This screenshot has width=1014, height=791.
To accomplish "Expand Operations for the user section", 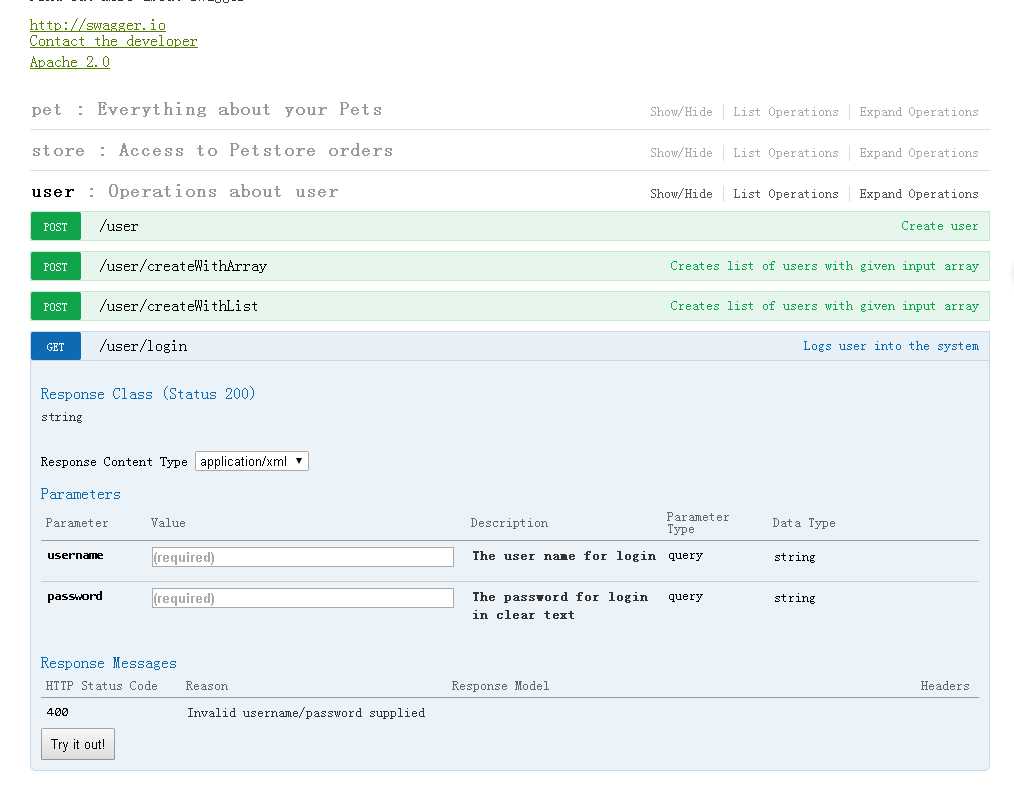I will tap(918, 194).
